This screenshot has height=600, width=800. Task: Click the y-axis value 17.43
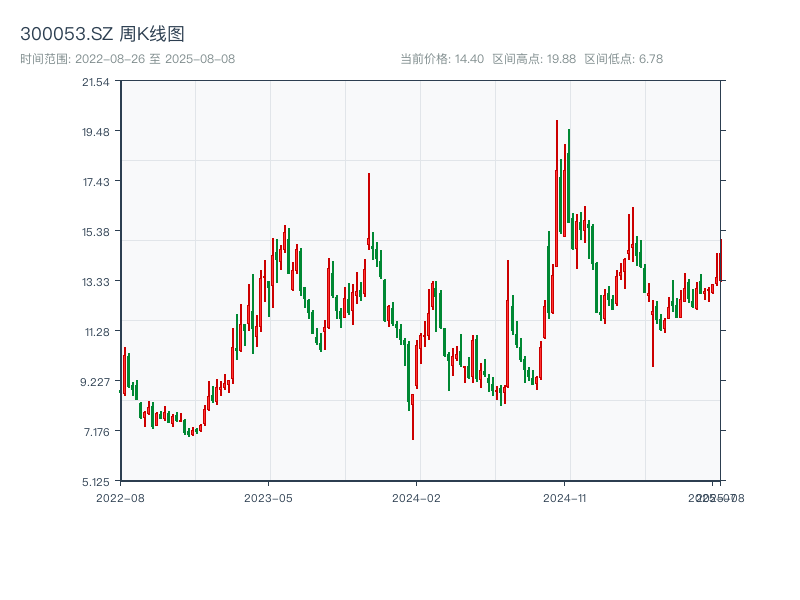pyautogui.click(x=96, y=182)
